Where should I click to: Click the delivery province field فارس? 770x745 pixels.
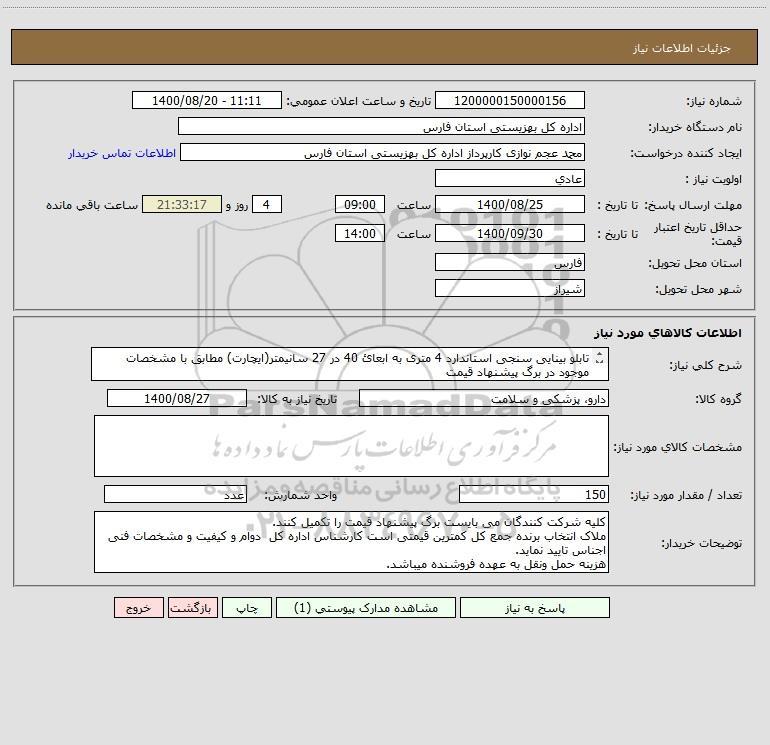[510, 262]
